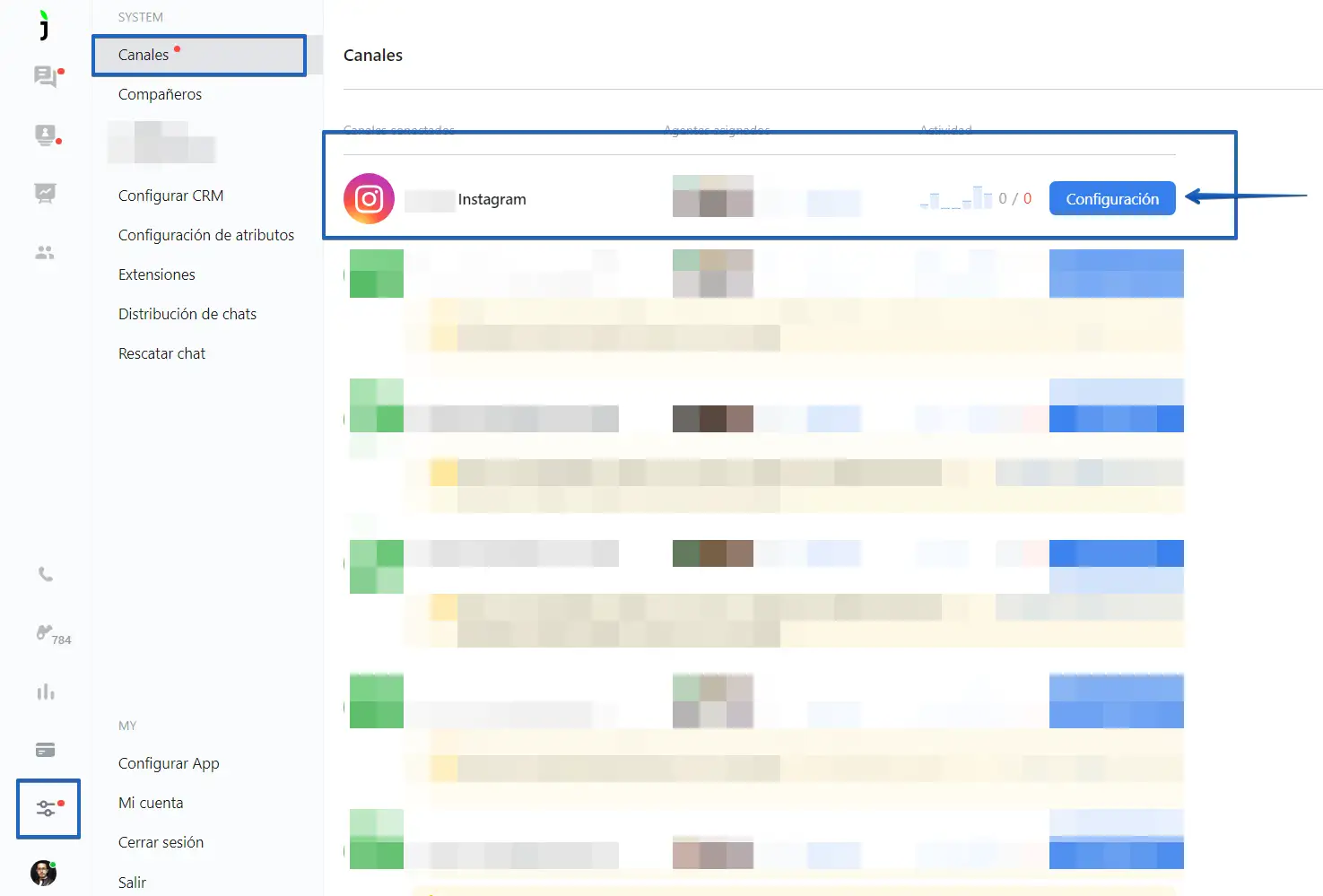Click the Instagram channel name
The width and height of the screenshot is (1323, 896).
pos(492,199)
